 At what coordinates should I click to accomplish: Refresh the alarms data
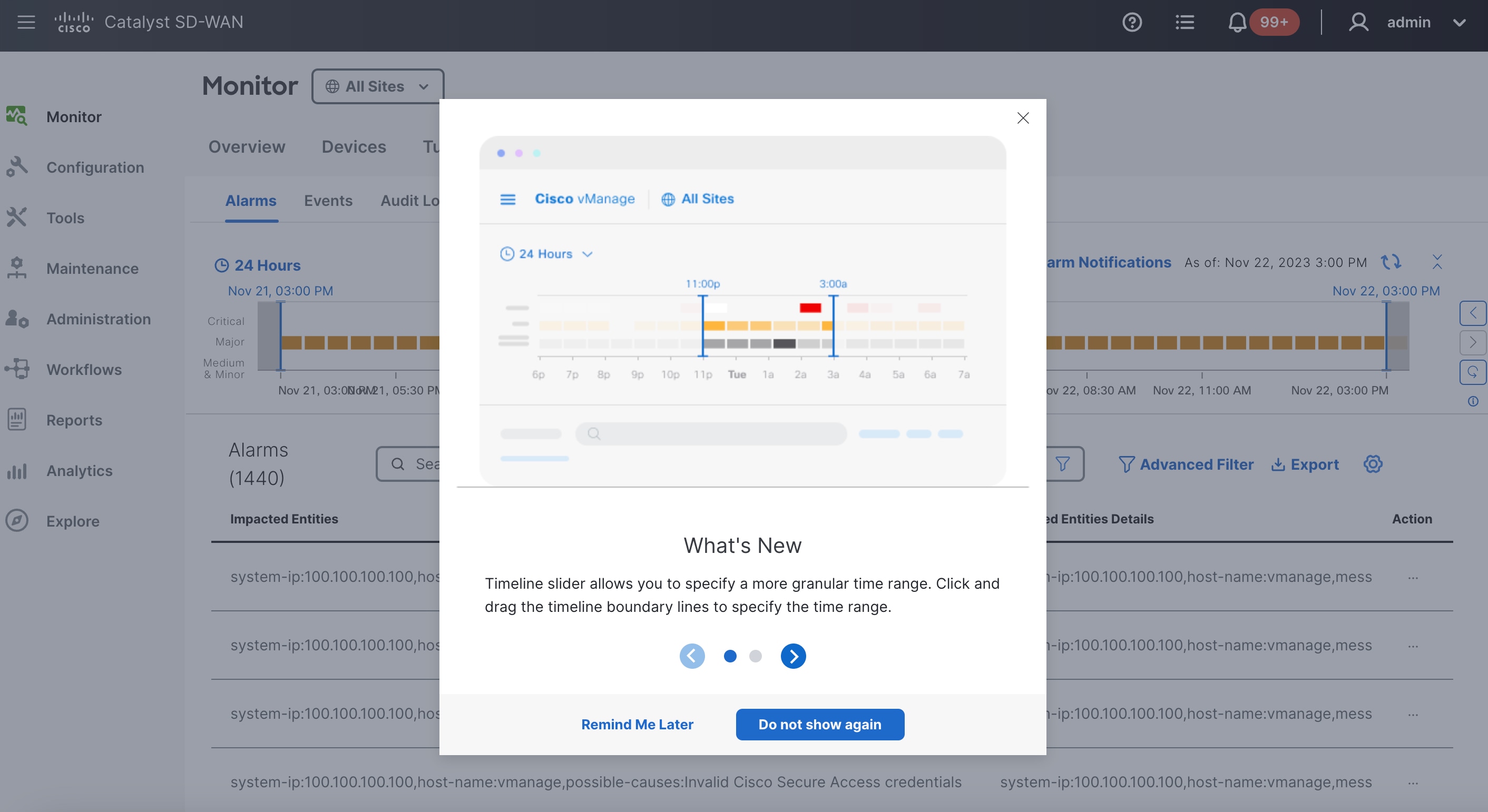point(1391,262)
